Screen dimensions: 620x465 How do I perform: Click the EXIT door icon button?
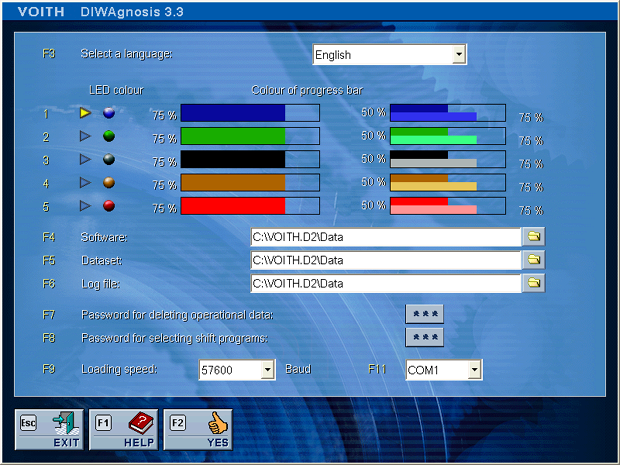click(x=49, y=429)
